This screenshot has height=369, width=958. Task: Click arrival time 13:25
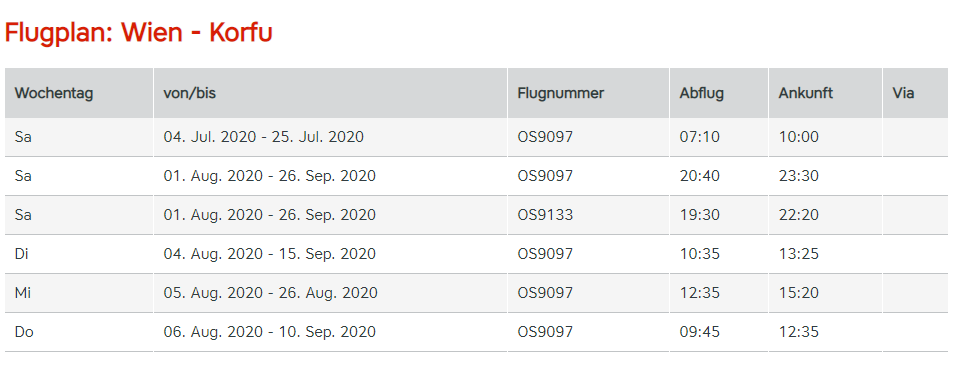coord(799,254)
